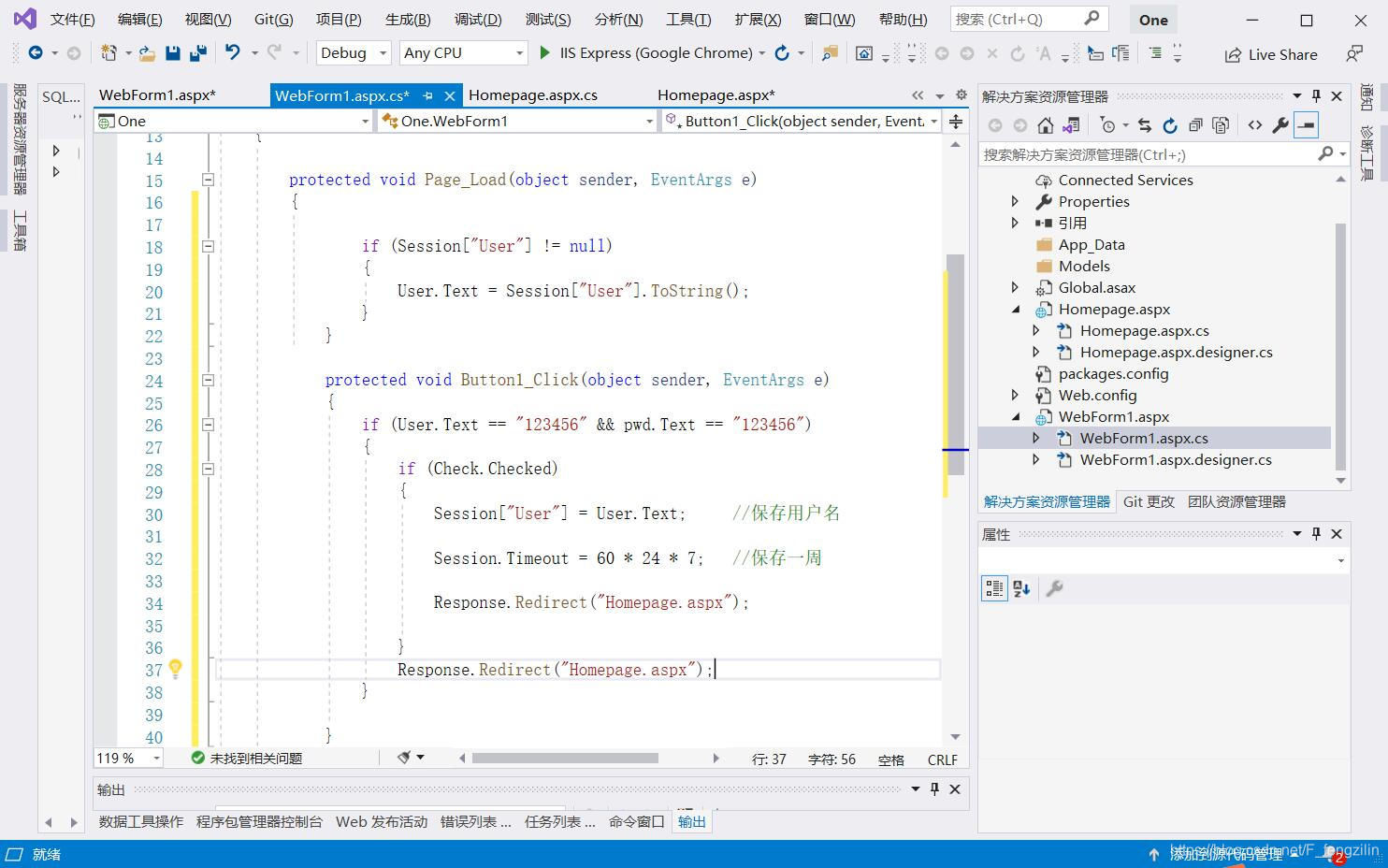Click the Categorized view icon in Properties panel

pyautogui.click(x=994, y=588)
